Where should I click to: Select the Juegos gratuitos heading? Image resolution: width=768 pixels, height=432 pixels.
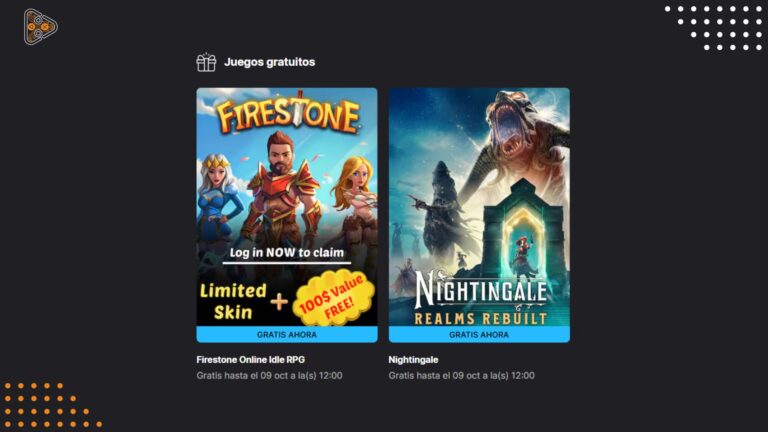(269, 62)
